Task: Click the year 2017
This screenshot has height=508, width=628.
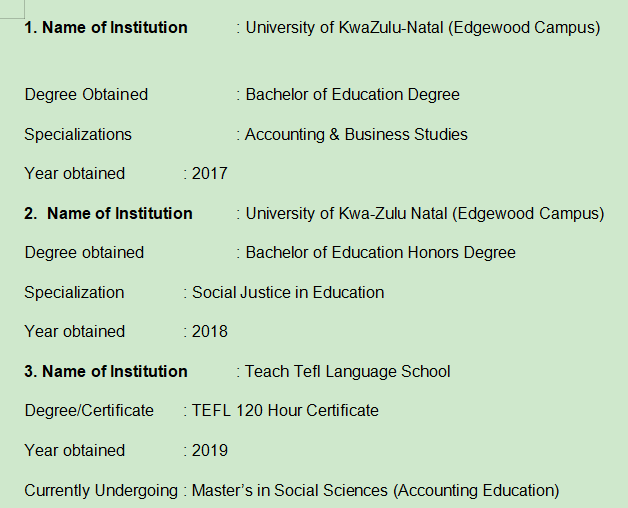Action: pos(210,174)
